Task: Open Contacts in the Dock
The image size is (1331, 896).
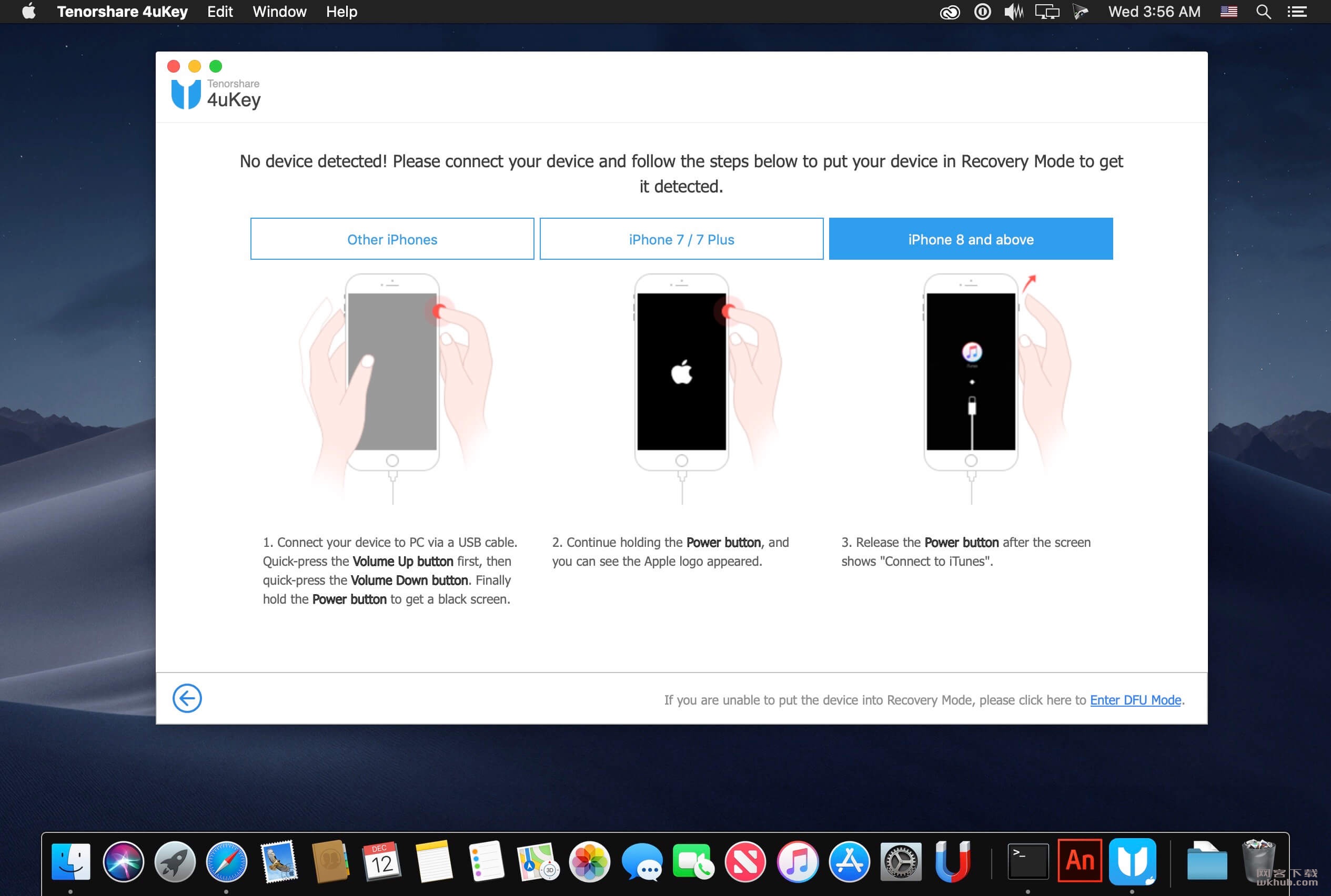Action: tap(330, 861)
